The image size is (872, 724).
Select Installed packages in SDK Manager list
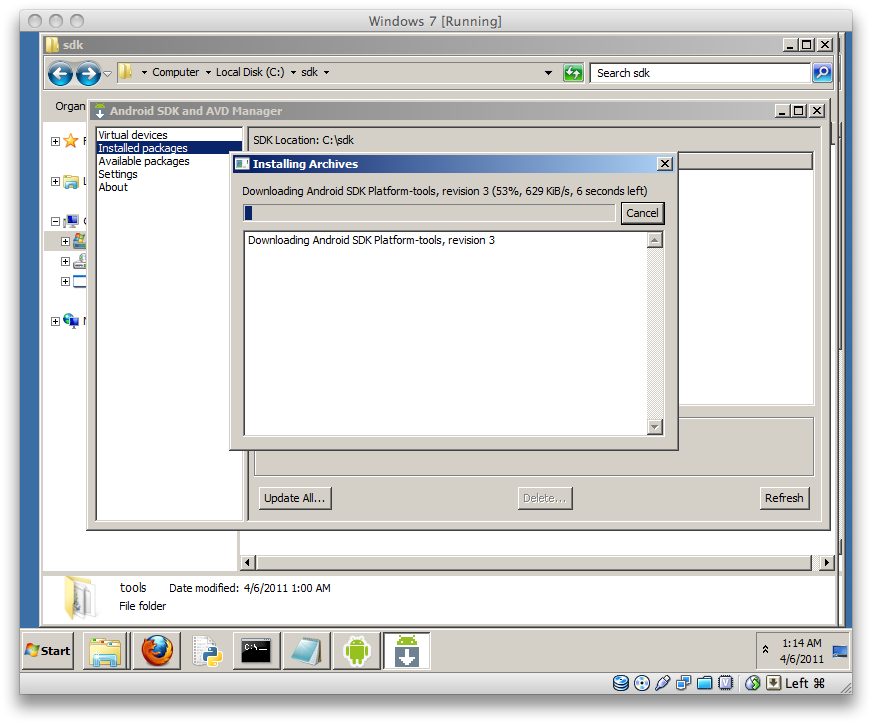(169, 148)
